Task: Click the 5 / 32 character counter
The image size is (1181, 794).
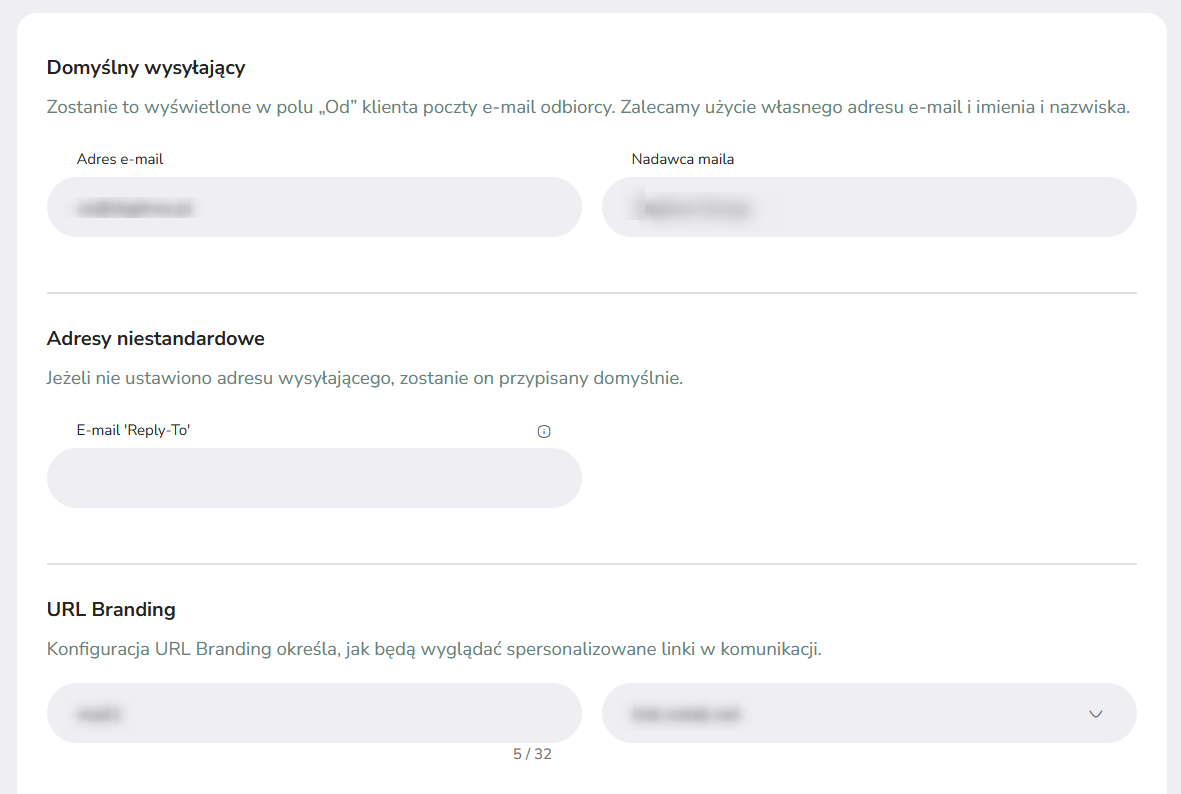Action: (533, 754)
